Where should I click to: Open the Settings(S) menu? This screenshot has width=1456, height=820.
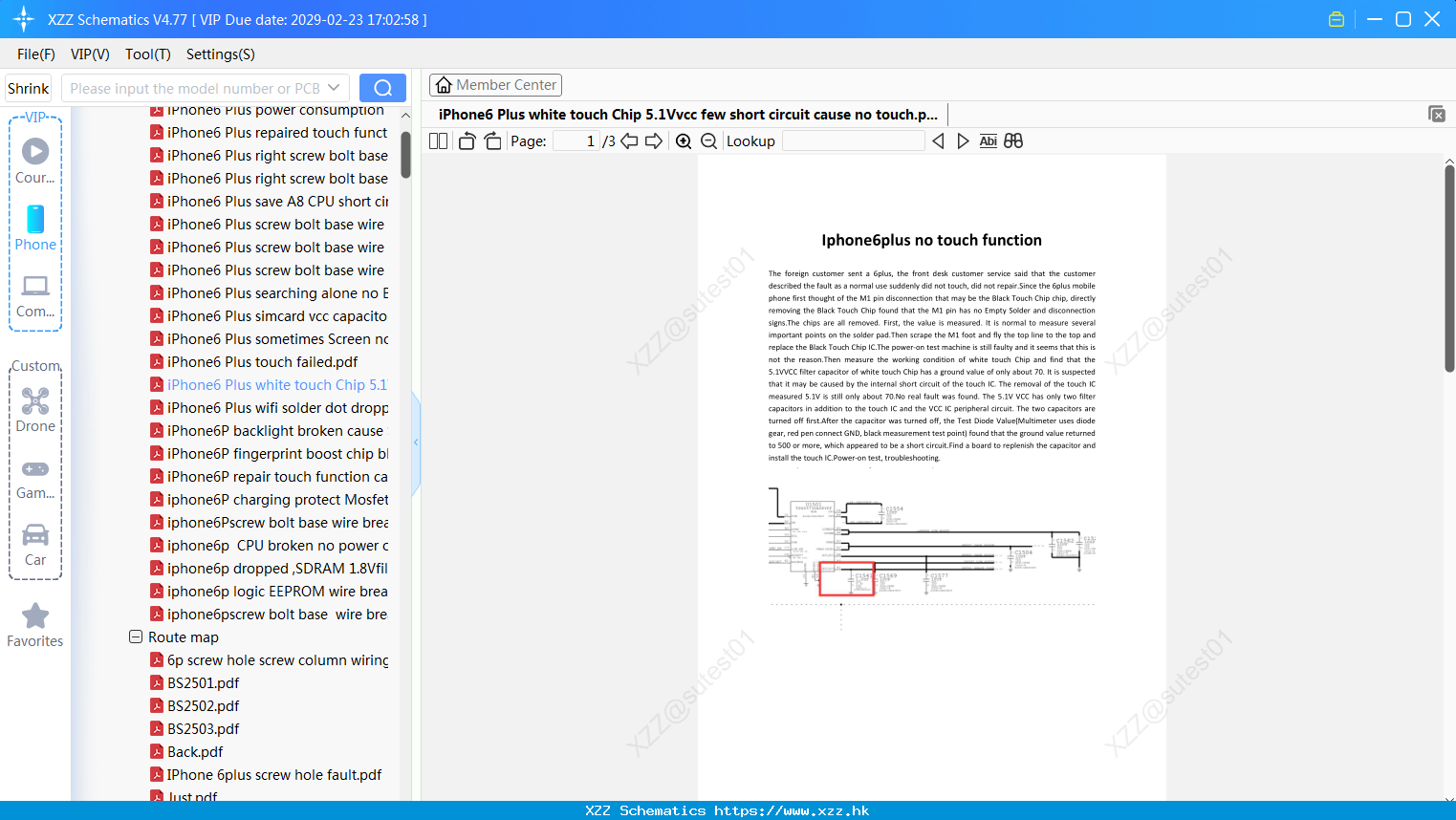pos(221,54)
